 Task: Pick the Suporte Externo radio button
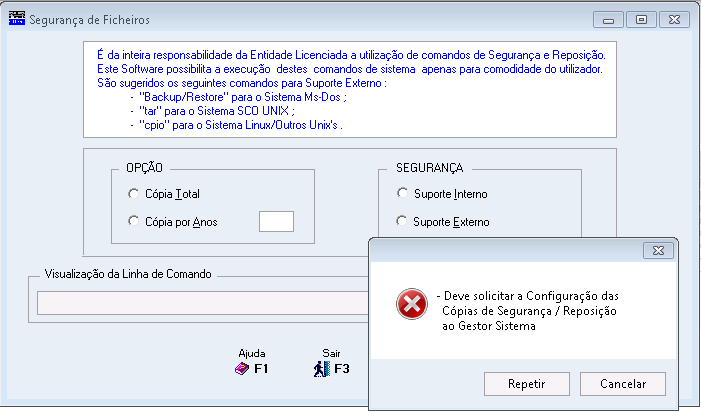tap(402, 221)
